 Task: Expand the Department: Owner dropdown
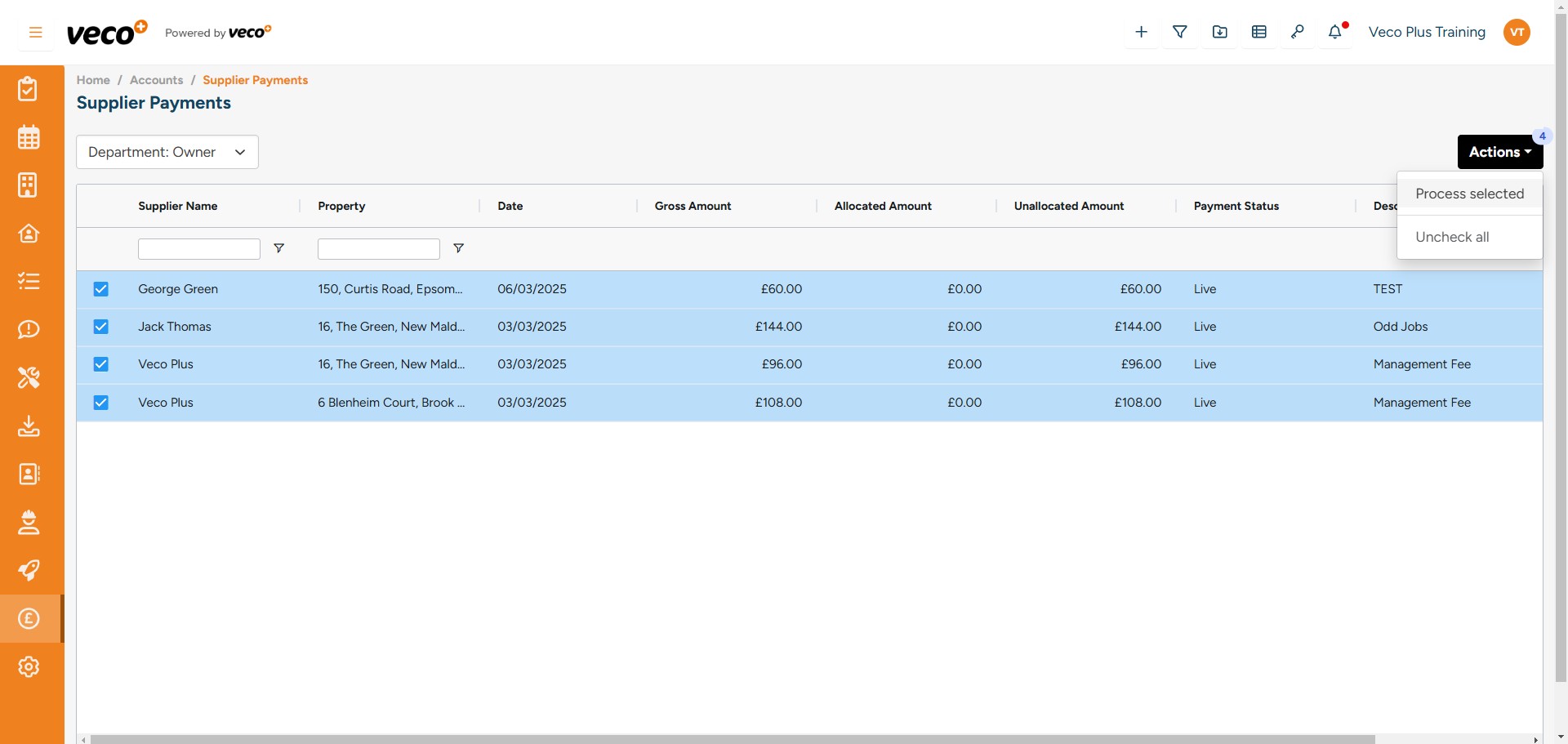click(x=167, y=152)
